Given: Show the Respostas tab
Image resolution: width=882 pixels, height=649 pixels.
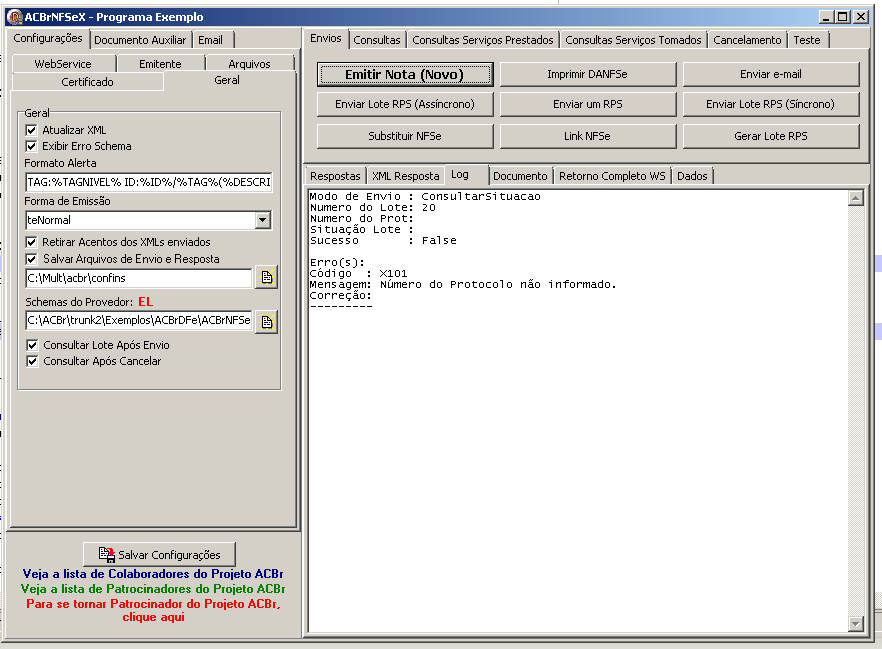Looking at the screenshot, I should (x=335, y=176).
